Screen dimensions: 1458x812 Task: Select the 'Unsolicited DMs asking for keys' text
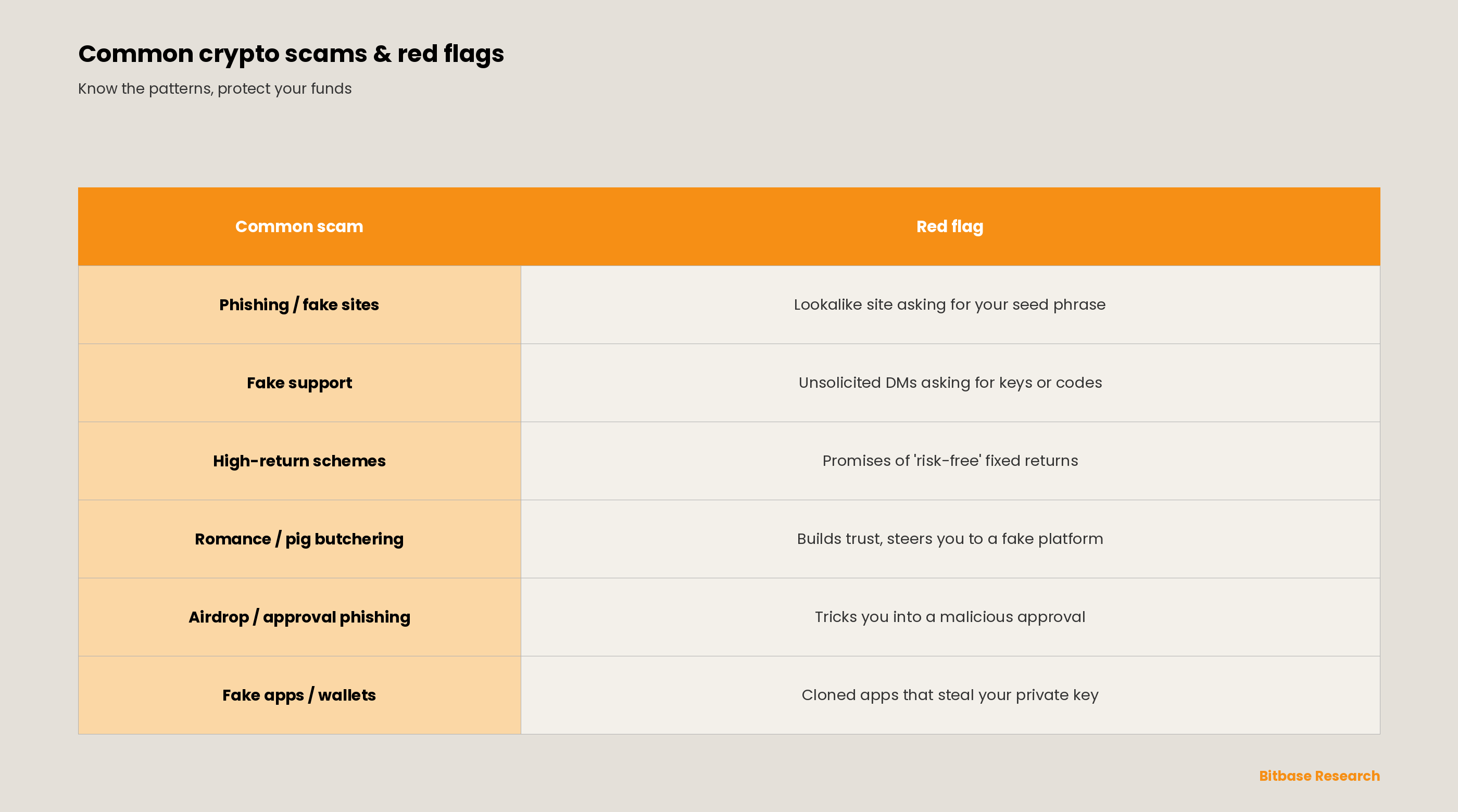coord(914,383)
